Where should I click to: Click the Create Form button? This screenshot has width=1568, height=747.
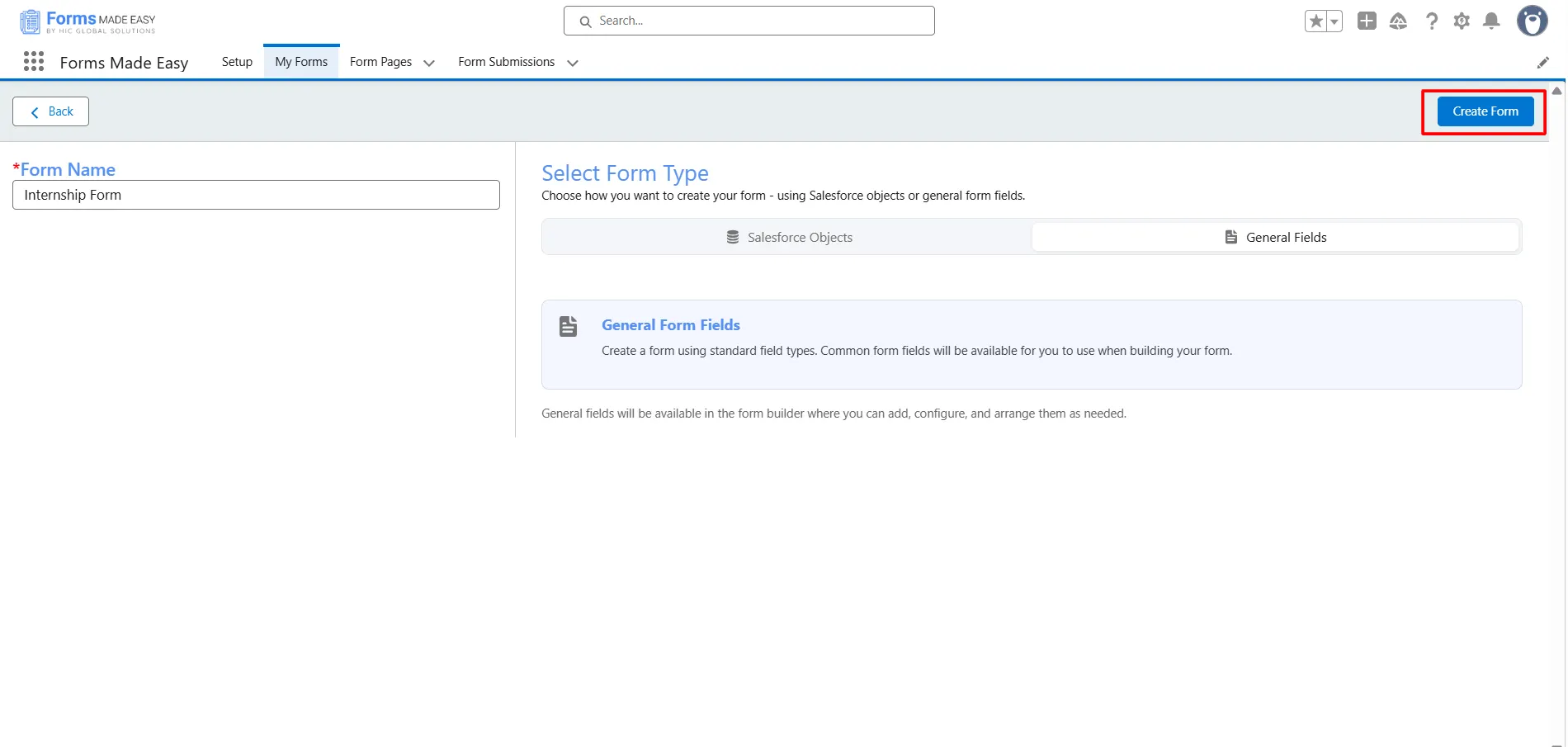click(1485, 111)
